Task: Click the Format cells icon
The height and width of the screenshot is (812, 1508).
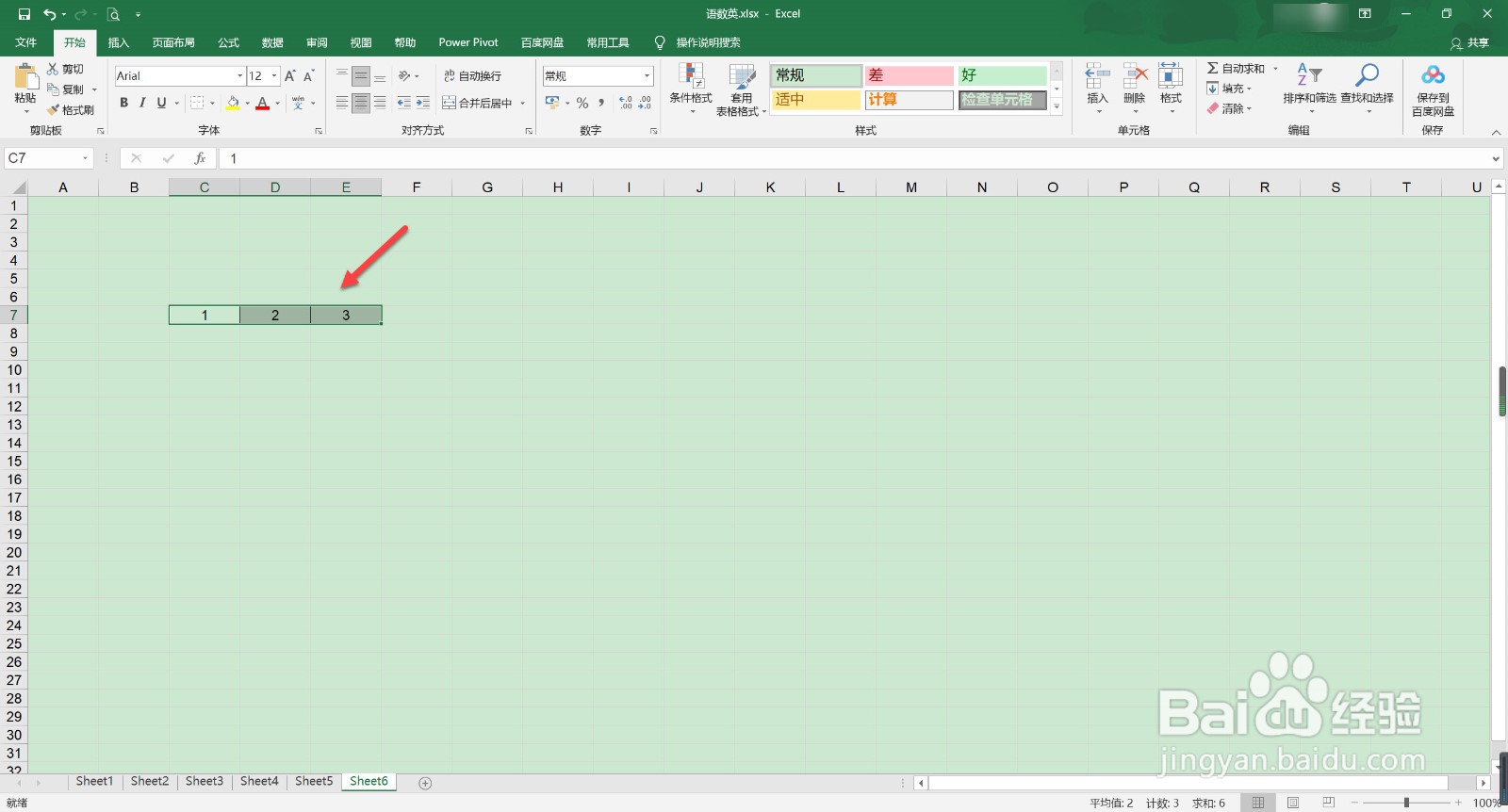Action: tap(1171, 76)
